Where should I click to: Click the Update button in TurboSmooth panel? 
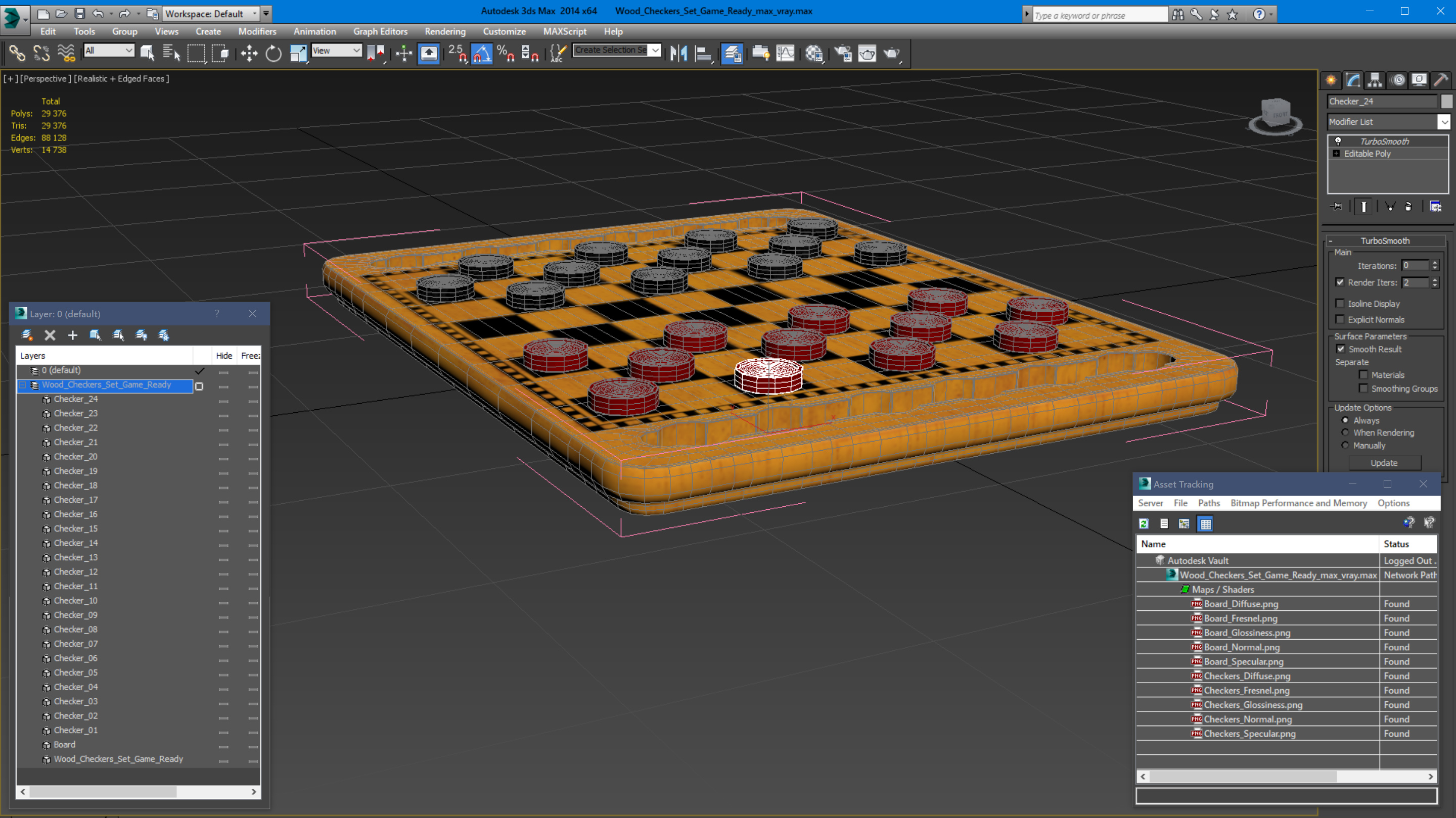pos(1384,463)
